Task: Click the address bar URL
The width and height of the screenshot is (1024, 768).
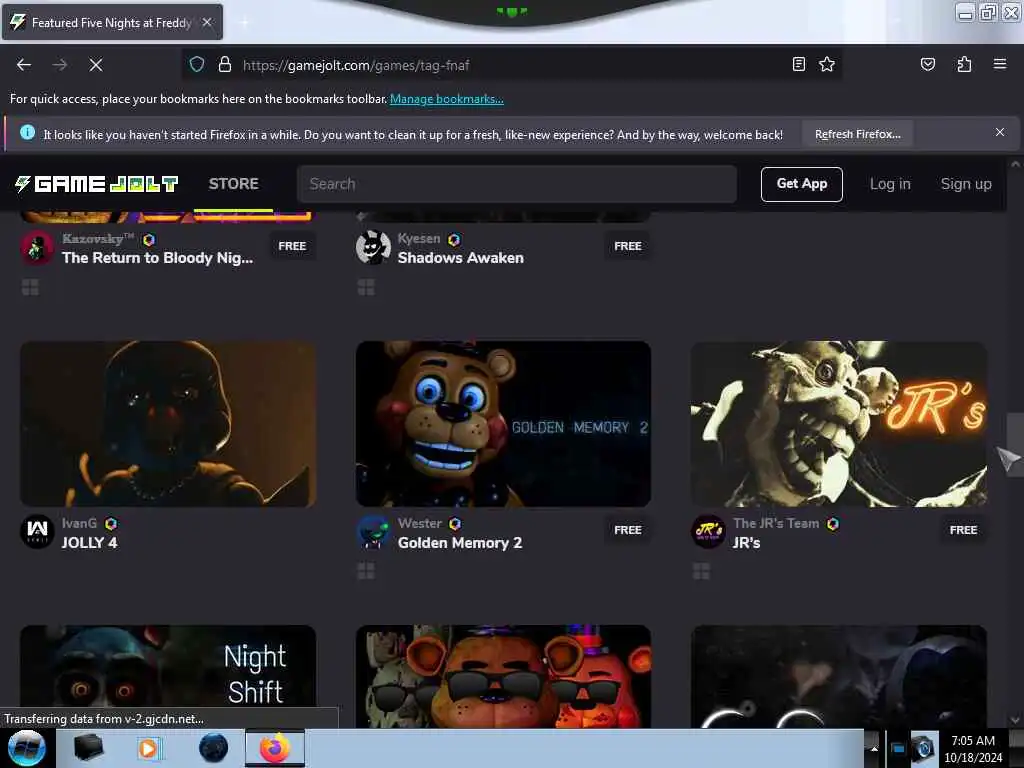Action: pos(356,65)
